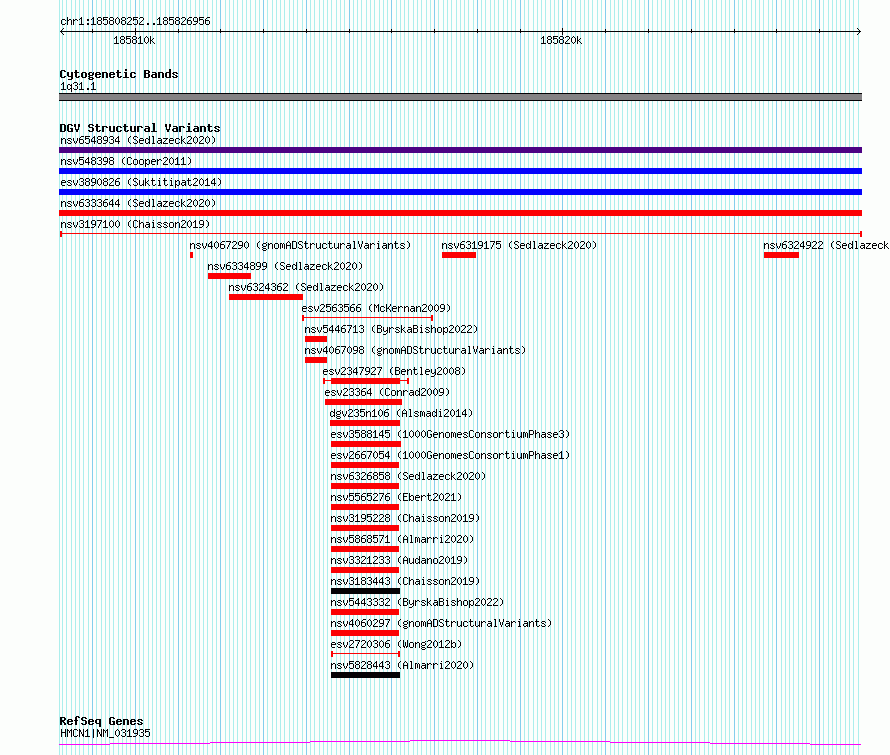Click the thin red line under nsv3197100
This screenshot has height=755, width=890.
460,234
